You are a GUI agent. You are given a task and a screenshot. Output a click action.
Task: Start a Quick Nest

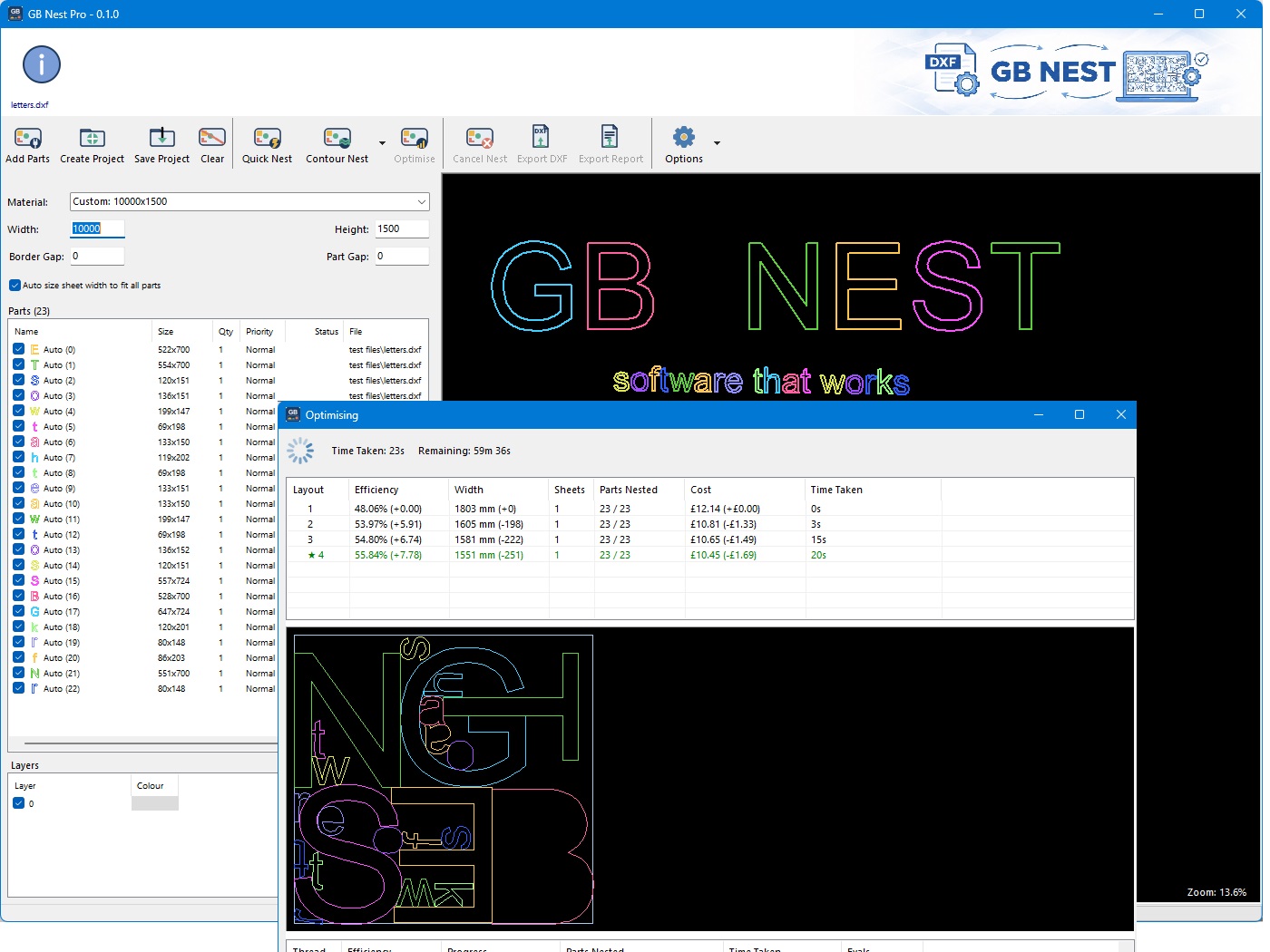pyautogui.click(x=267, y=138)
